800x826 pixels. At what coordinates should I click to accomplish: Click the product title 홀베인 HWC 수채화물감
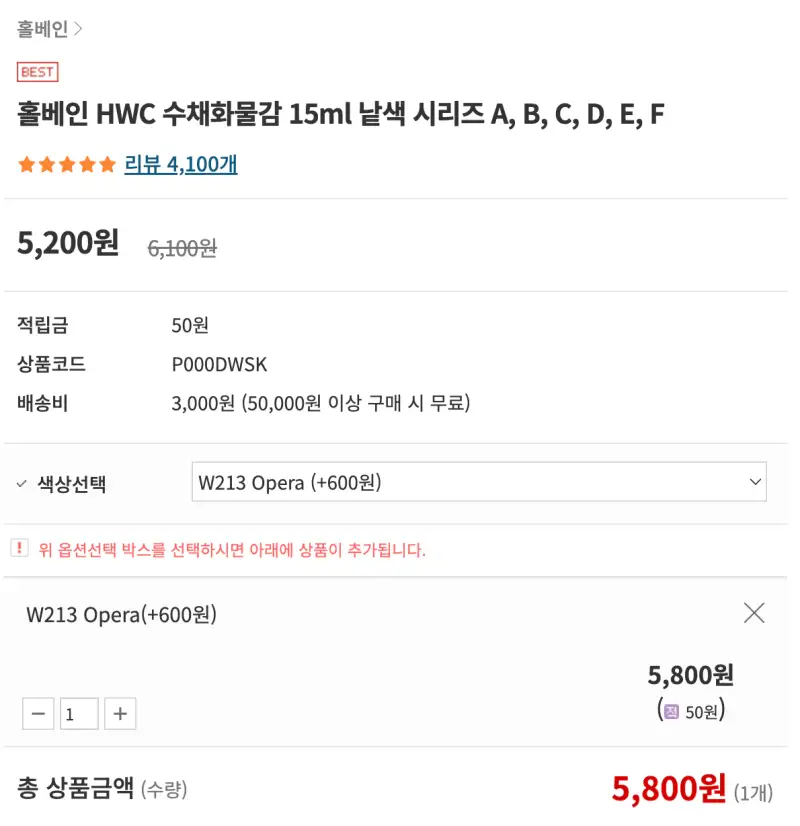[340, 115]
